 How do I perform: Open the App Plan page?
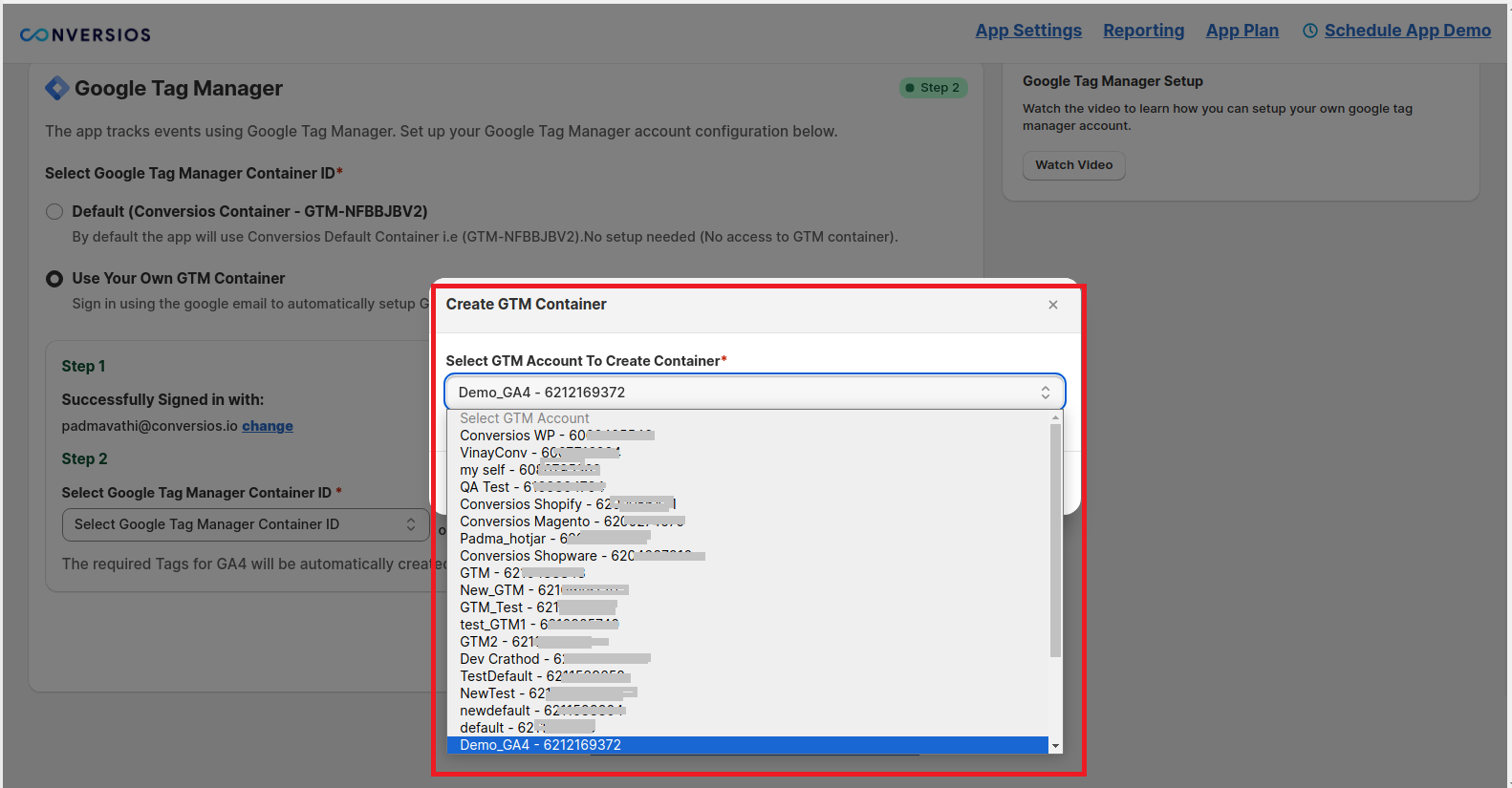tap(1242, 31)
